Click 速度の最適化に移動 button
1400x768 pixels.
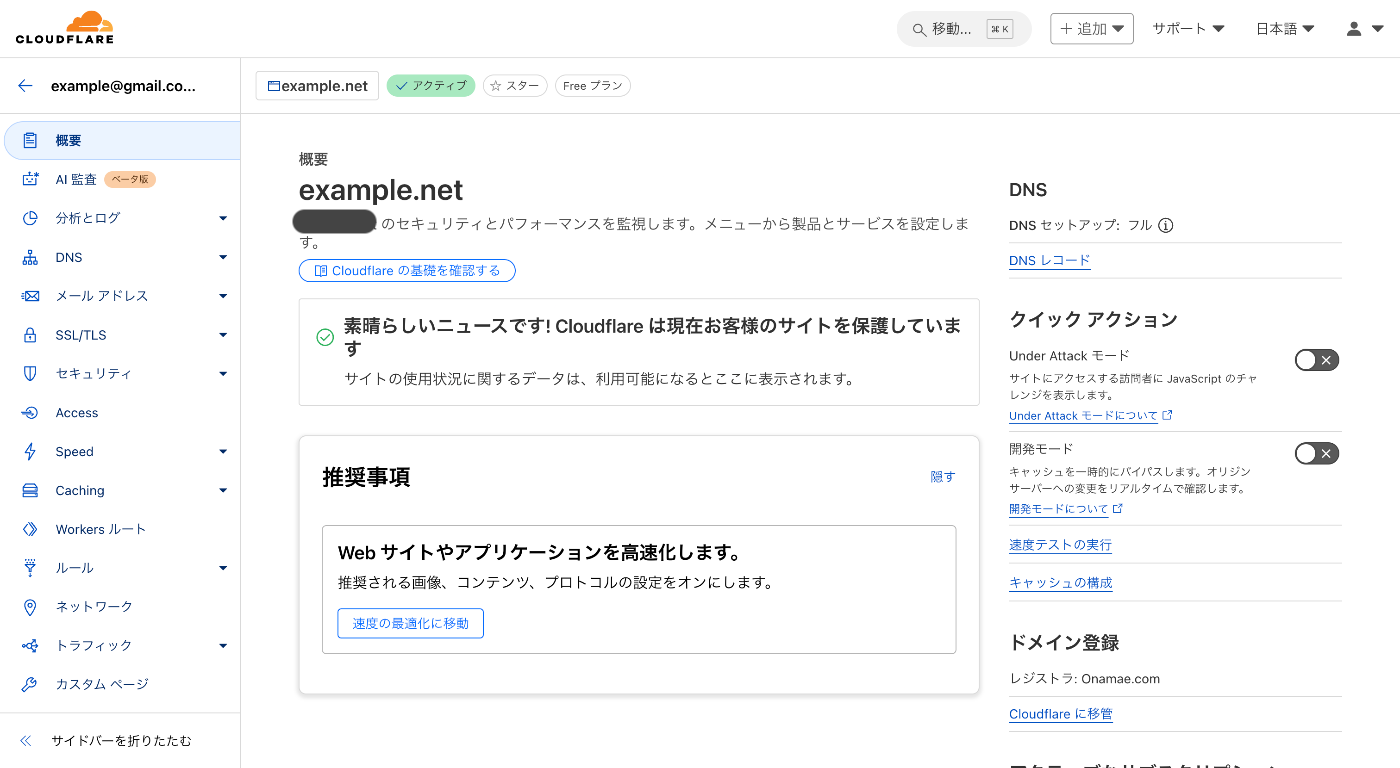410,623
